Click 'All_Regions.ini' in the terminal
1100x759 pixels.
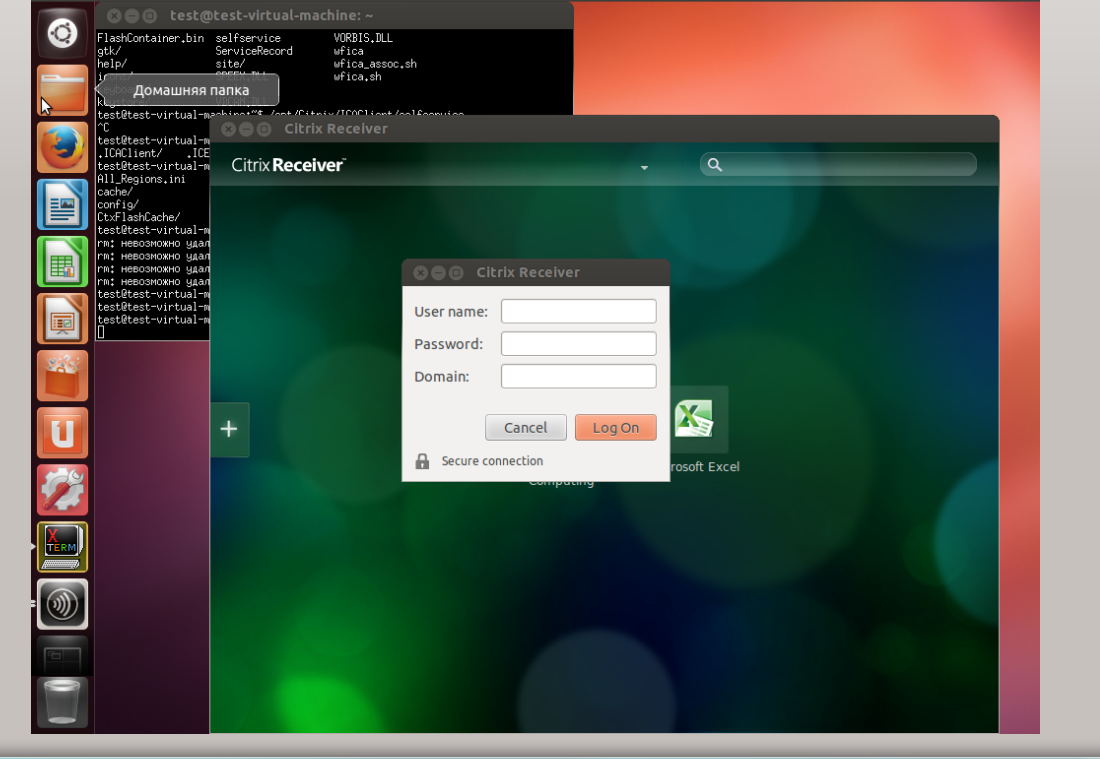pyautogui.click(x=141, y=179)
